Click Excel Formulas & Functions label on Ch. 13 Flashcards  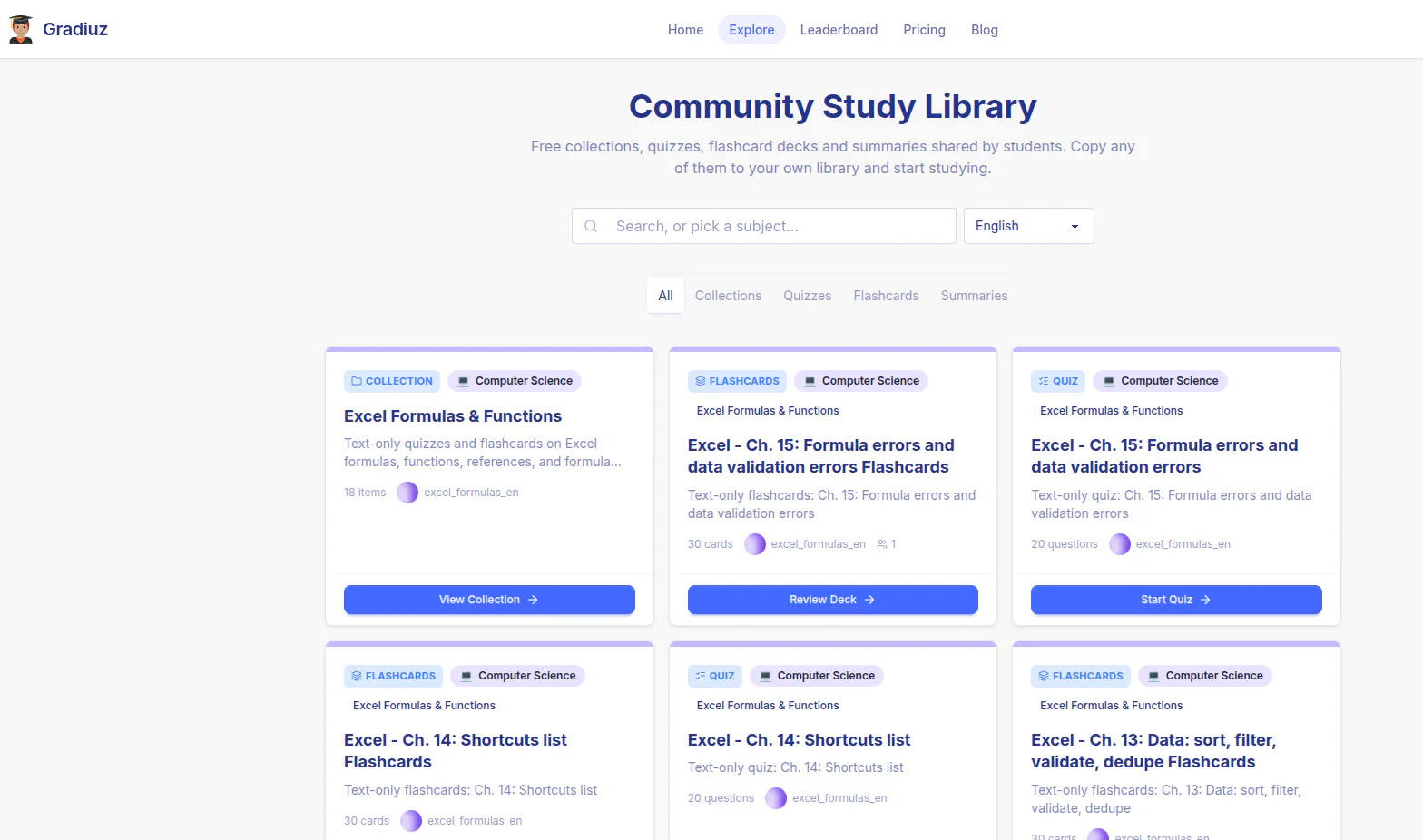tap(1111, 706)
